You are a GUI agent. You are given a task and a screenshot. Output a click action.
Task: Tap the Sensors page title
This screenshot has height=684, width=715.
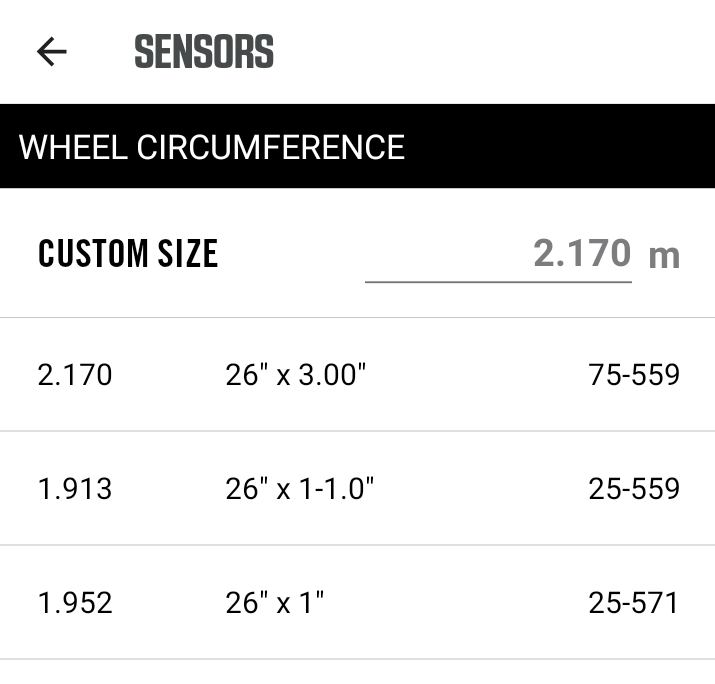(x=204, y=51)
